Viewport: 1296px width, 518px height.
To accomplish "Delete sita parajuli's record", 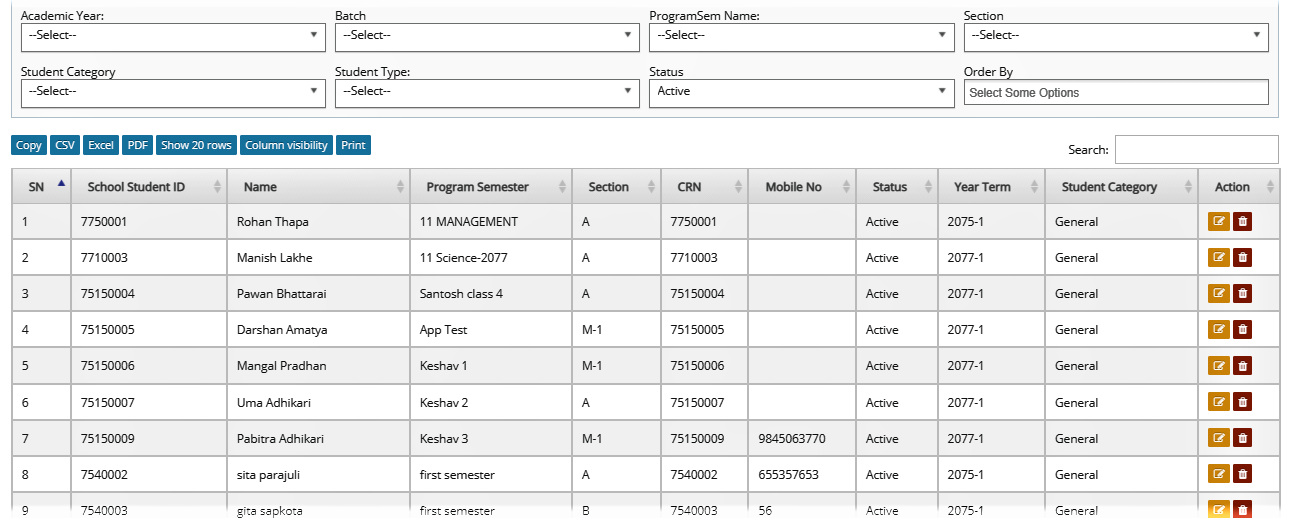I will pyautogui.click(x=1242, y=474).
